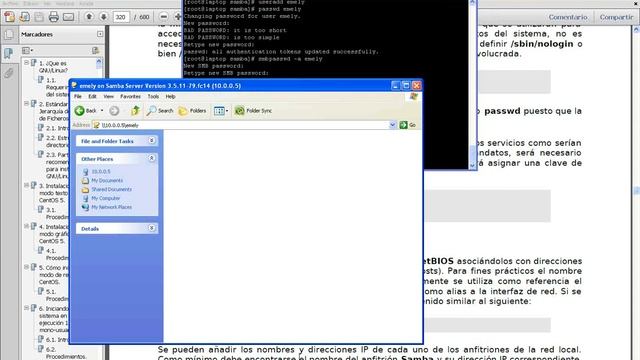640x360 pixels.
Task: Go to next page in PDF reader
Action: tap(104, 17)
